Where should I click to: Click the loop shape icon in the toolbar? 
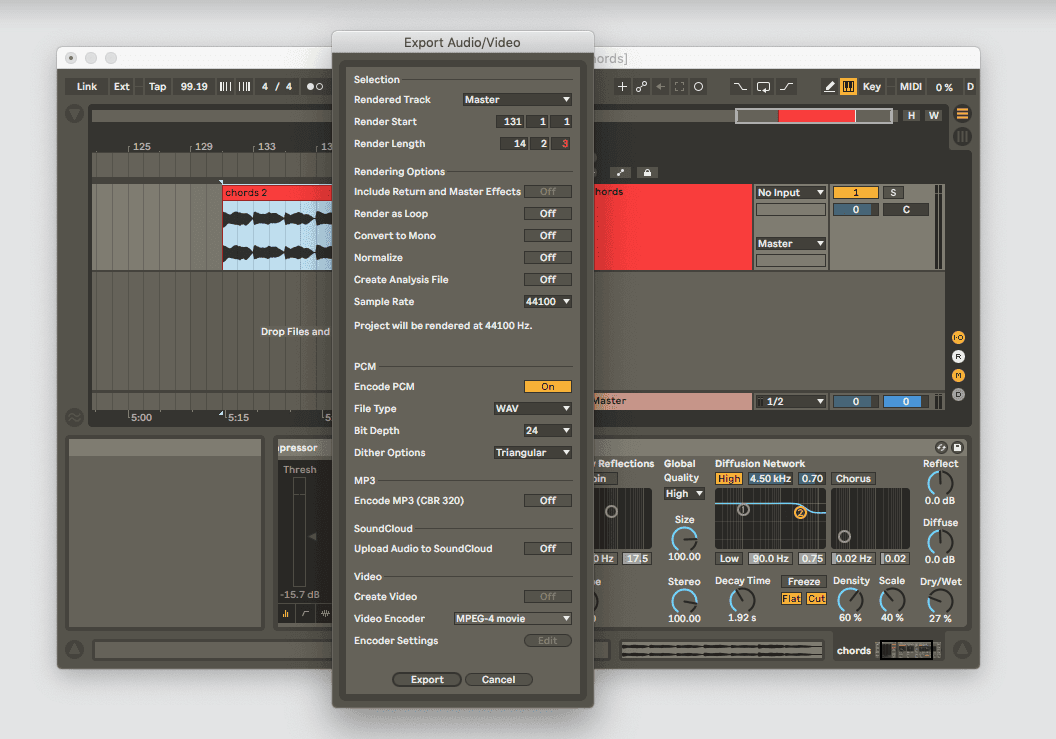tap(763, 87)
